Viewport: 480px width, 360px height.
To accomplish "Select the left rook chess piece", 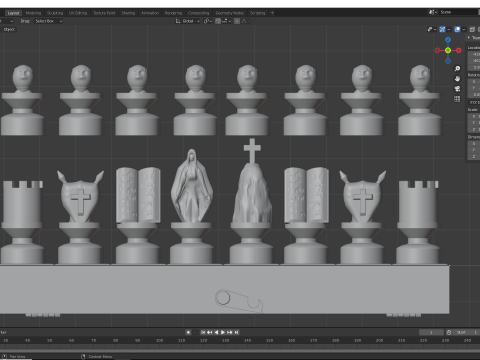I will click(x=22, y=222).
